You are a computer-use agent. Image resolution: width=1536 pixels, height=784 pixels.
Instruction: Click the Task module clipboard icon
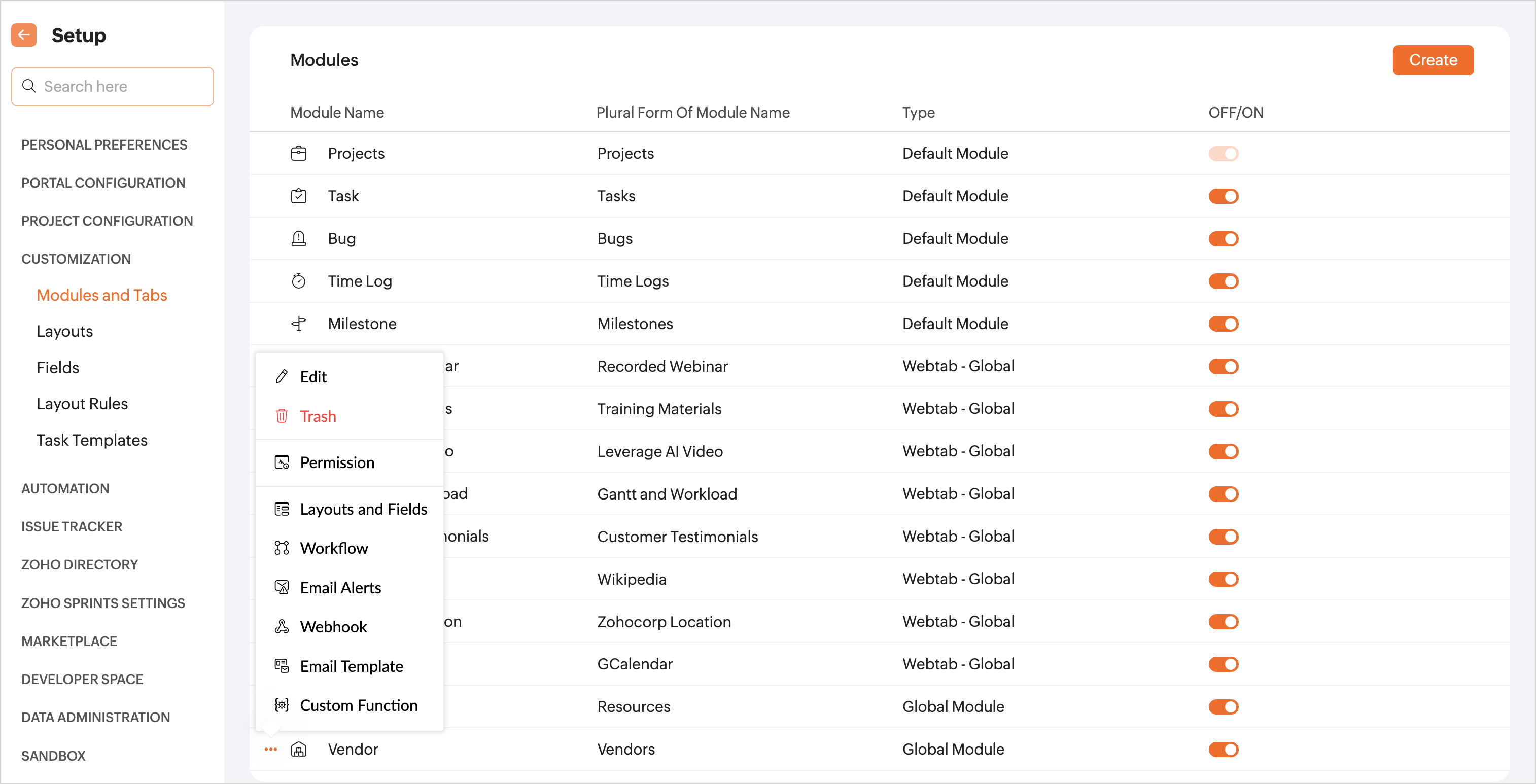(298, 196)
